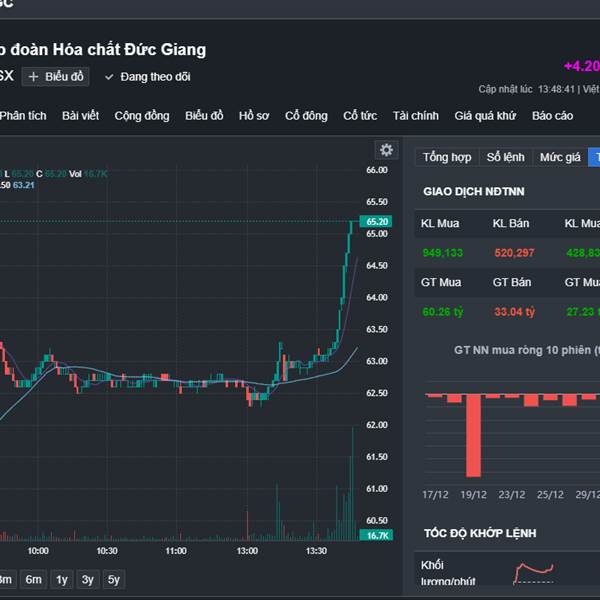Click the 65.20 current price label
Image resolution: width=600 pixels, height=600 pixels.
(376, 222)
